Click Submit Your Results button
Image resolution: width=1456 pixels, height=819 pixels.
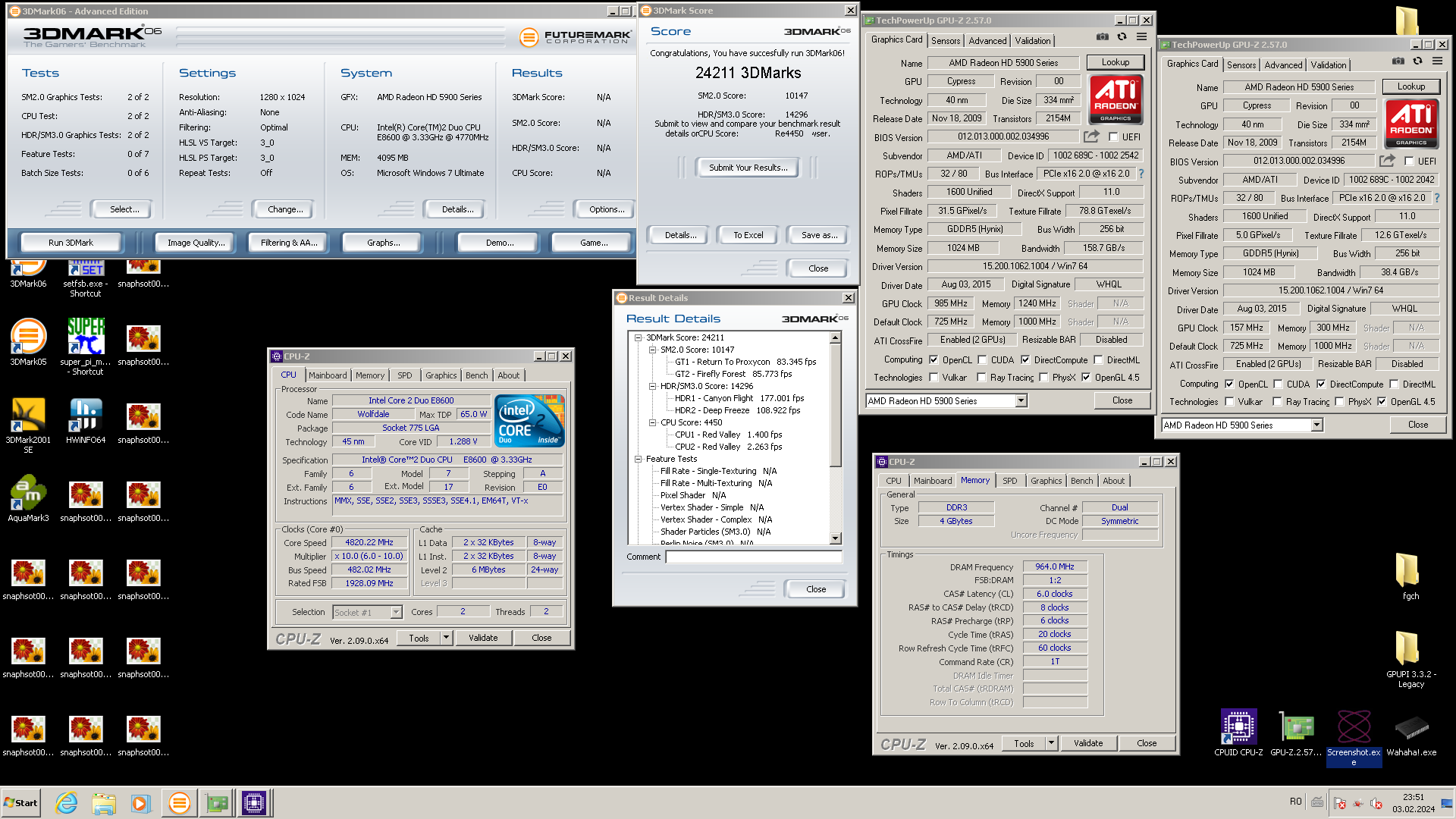tap(748, 168)
